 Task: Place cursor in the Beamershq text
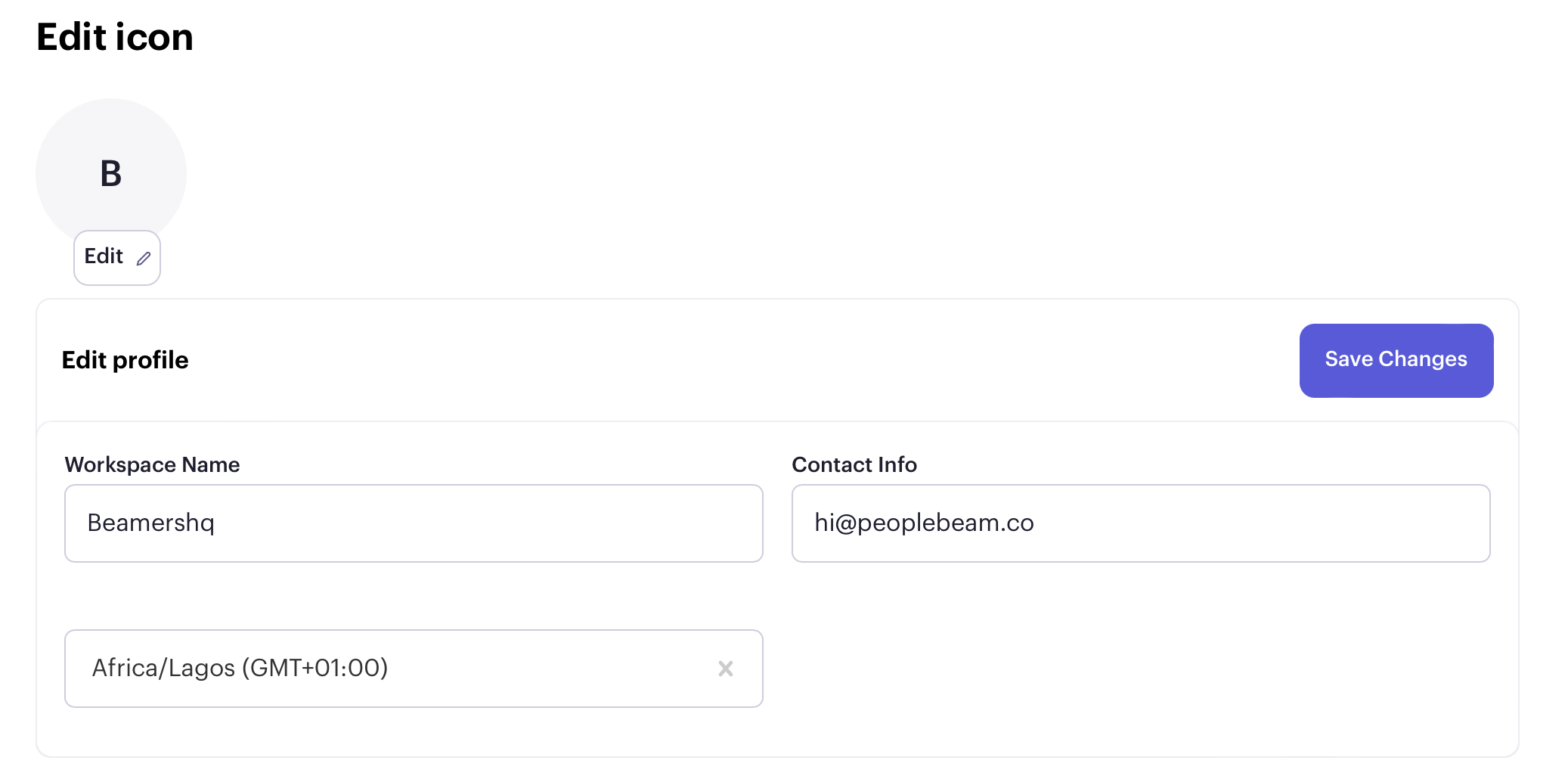pyautogui.click(x=151, y=523)
